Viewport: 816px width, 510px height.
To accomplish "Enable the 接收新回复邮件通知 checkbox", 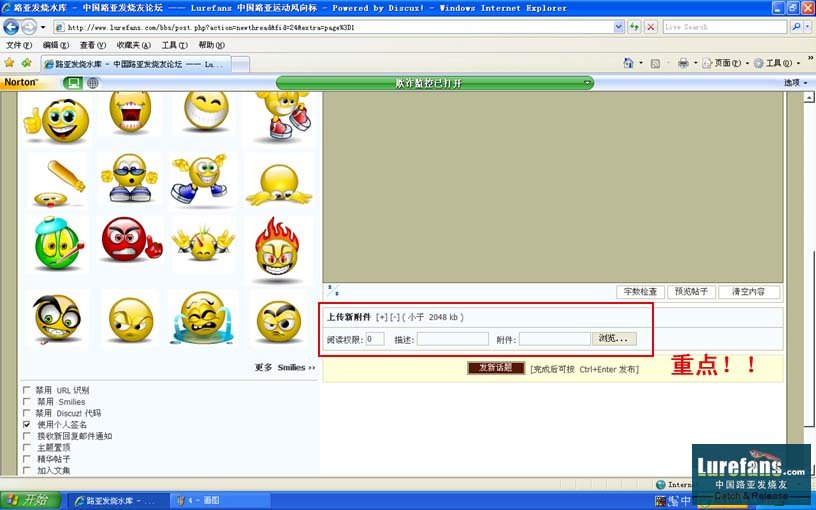I will point(27,436).
